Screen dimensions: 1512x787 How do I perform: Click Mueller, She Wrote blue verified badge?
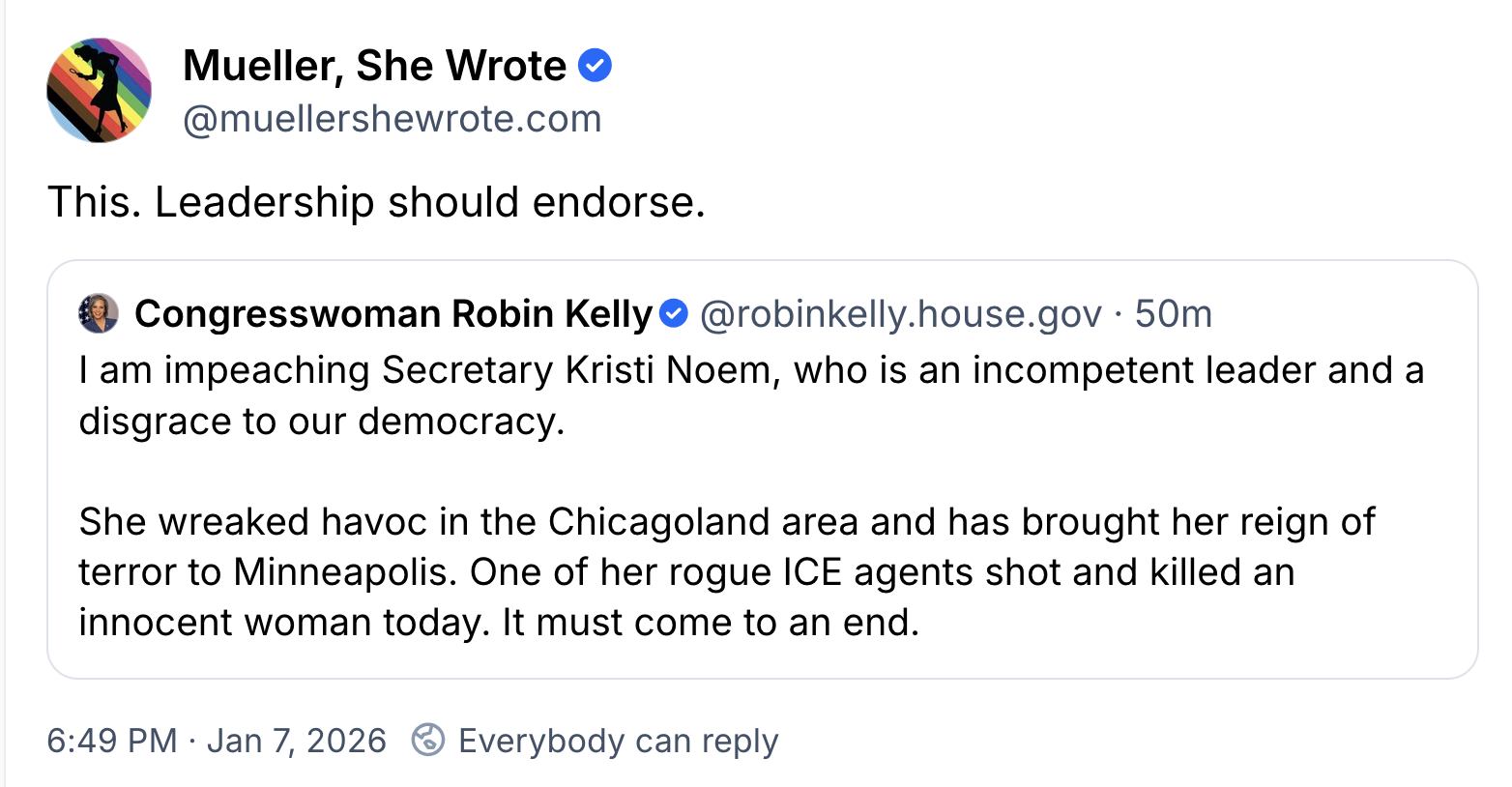tap(595, 66)
